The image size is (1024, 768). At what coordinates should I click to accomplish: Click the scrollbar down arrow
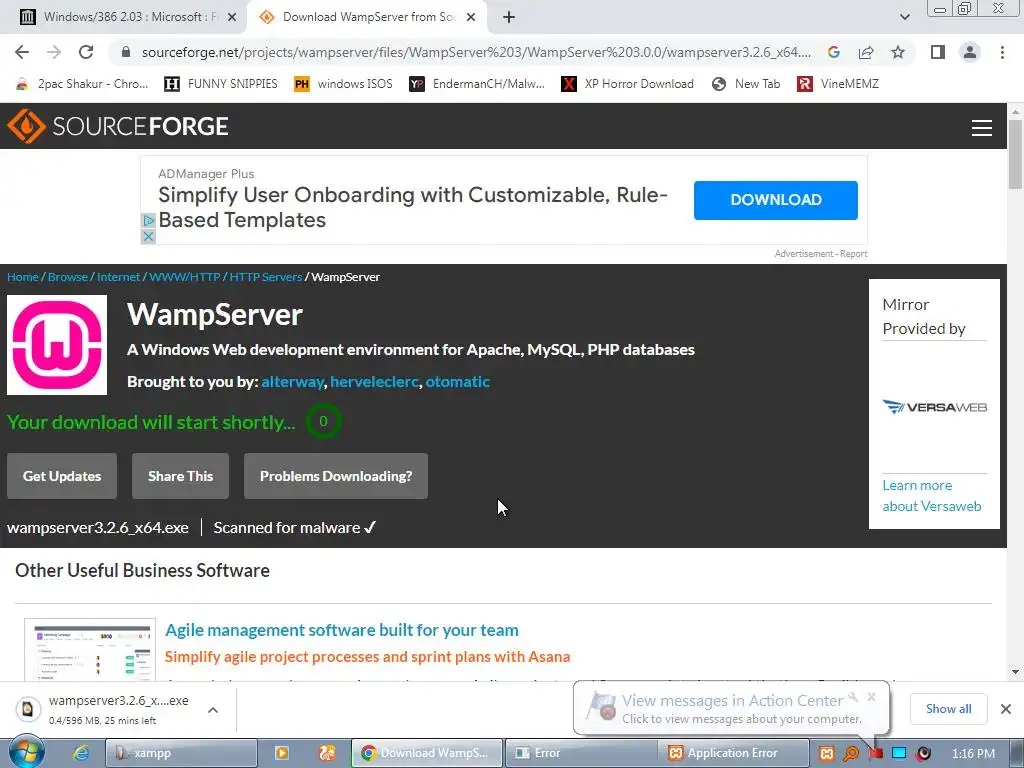[x=1015, y=672]
